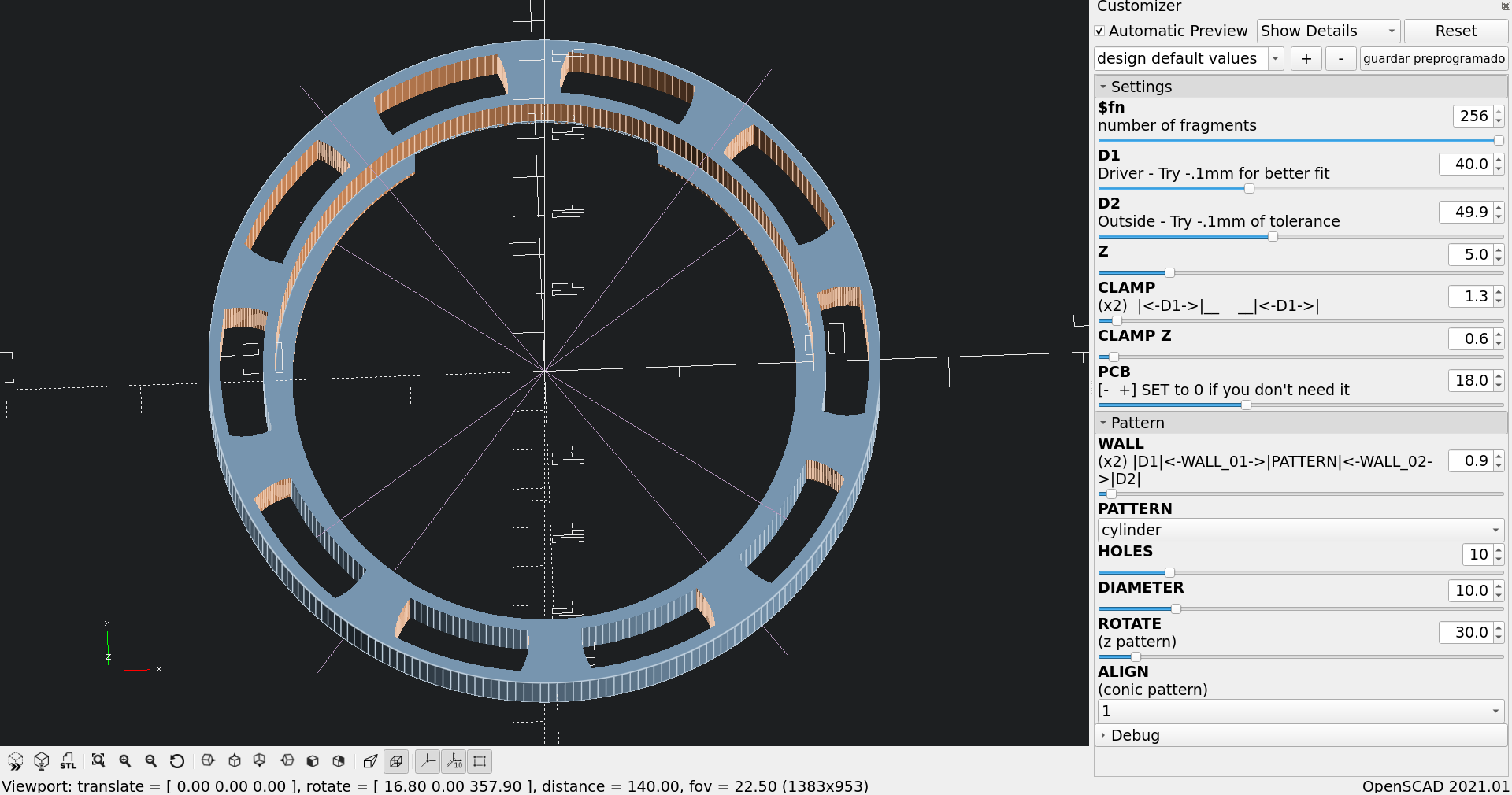1512x795 pixels.
Task: Click the CLAMP Z slider handle
Action: click(1114, 357)
